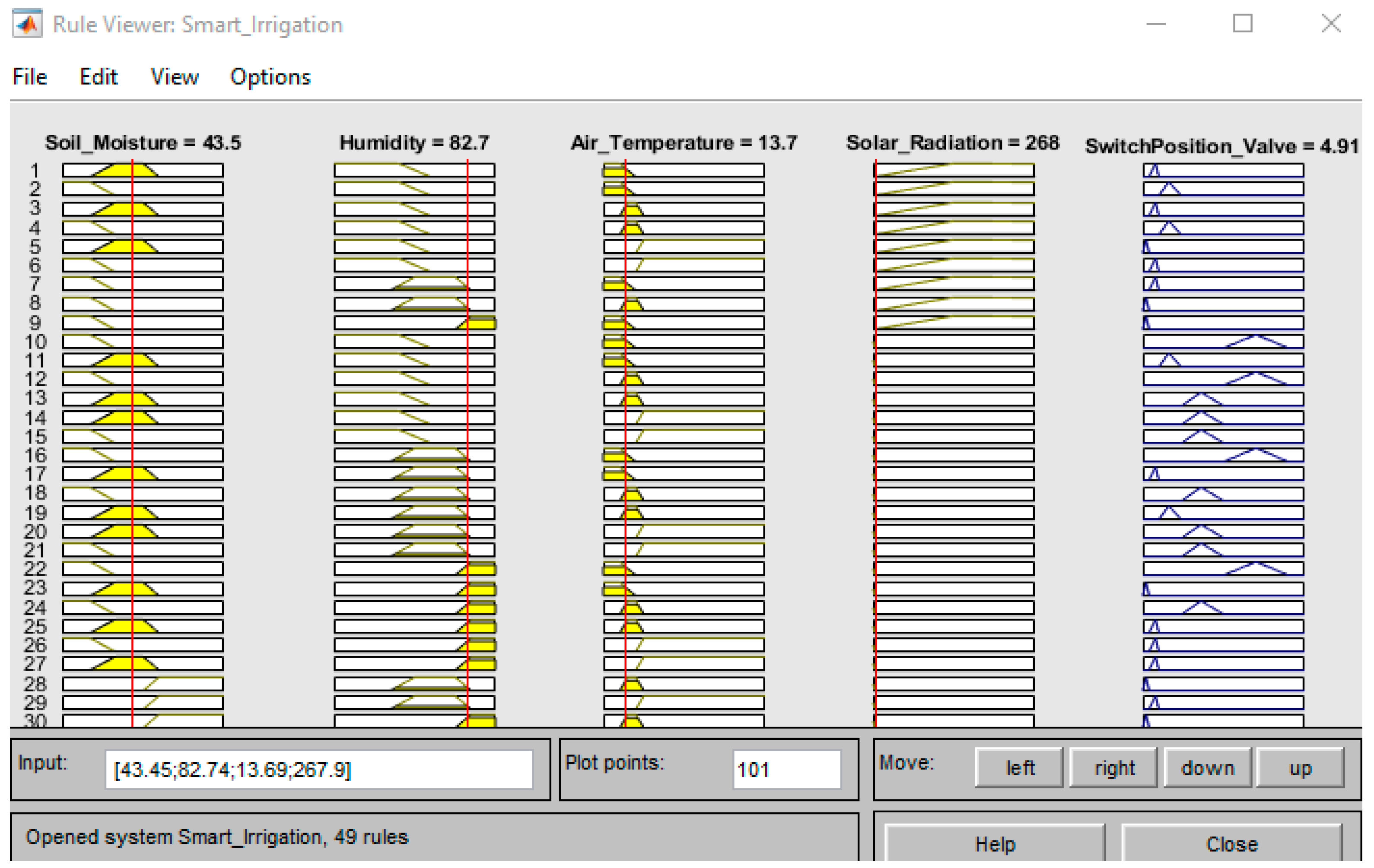Select rule 1 Soil_Moisture membership plot
This screenshot has height=868, width=1374.
point(143,170)
